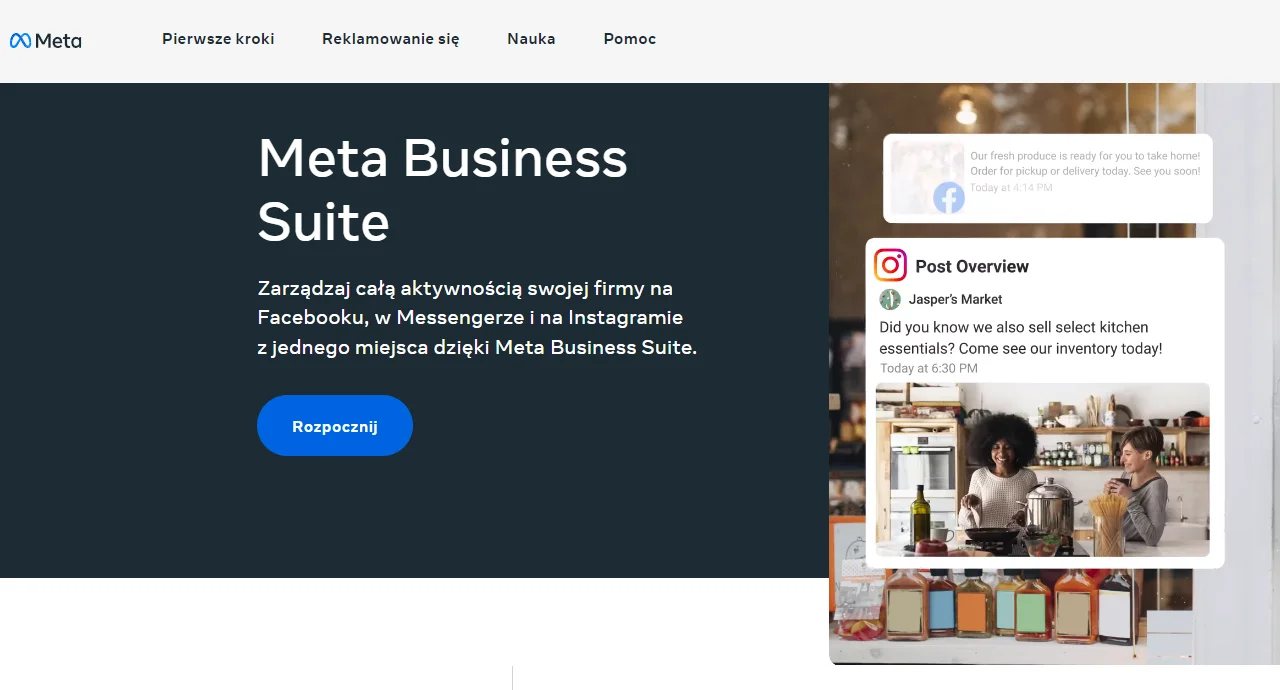This screenshot has width=1280, height=690.
Task: Open the Nauka menu item
Action: pos(531,39)
